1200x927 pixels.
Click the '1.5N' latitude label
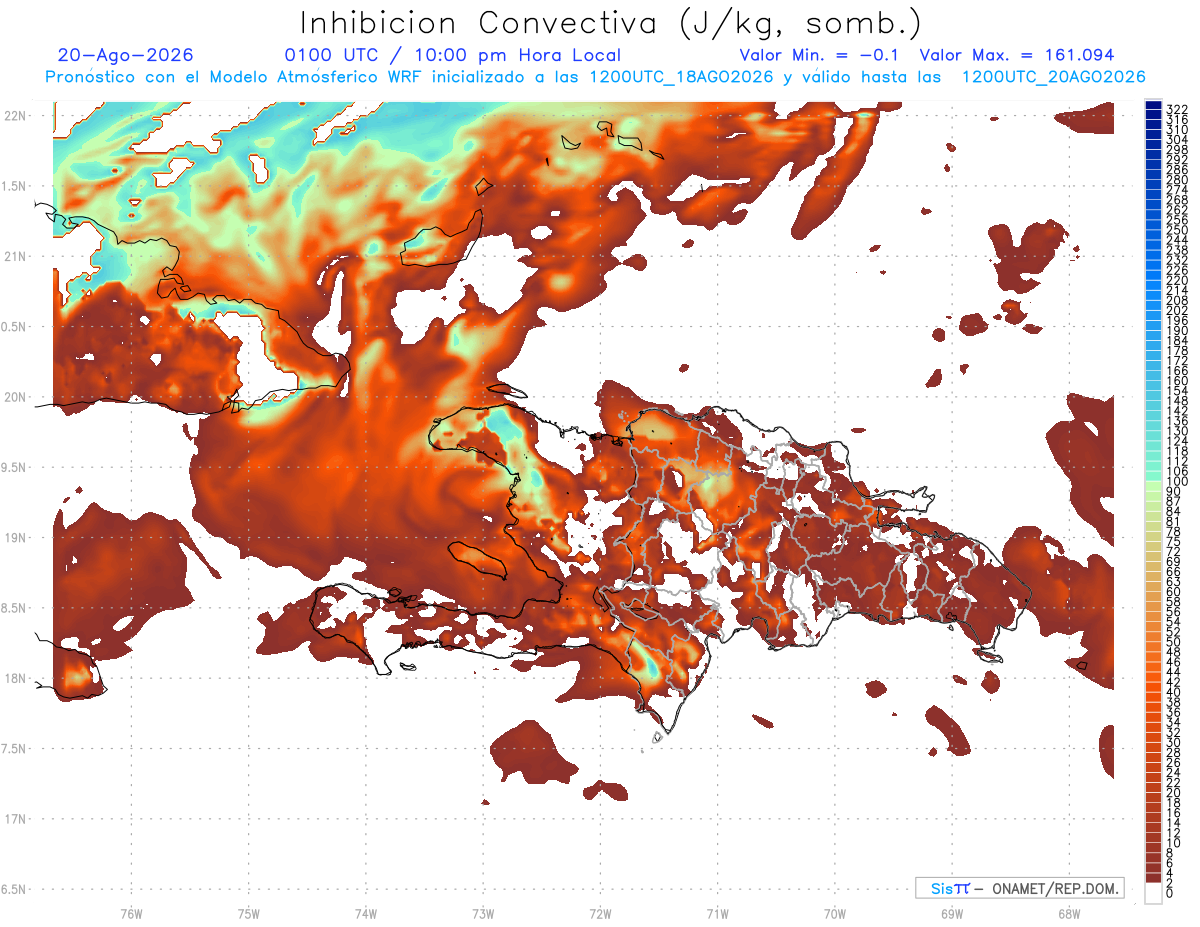click(14, 186)
